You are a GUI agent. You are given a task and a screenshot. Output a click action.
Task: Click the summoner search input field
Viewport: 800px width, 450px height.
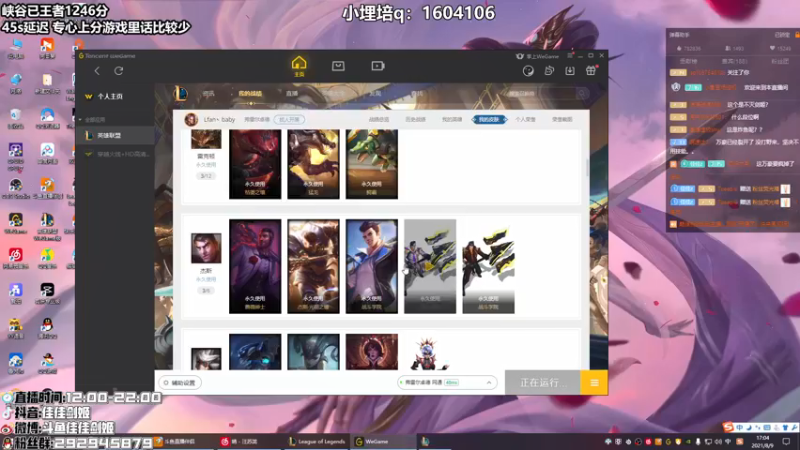(541, 94)
